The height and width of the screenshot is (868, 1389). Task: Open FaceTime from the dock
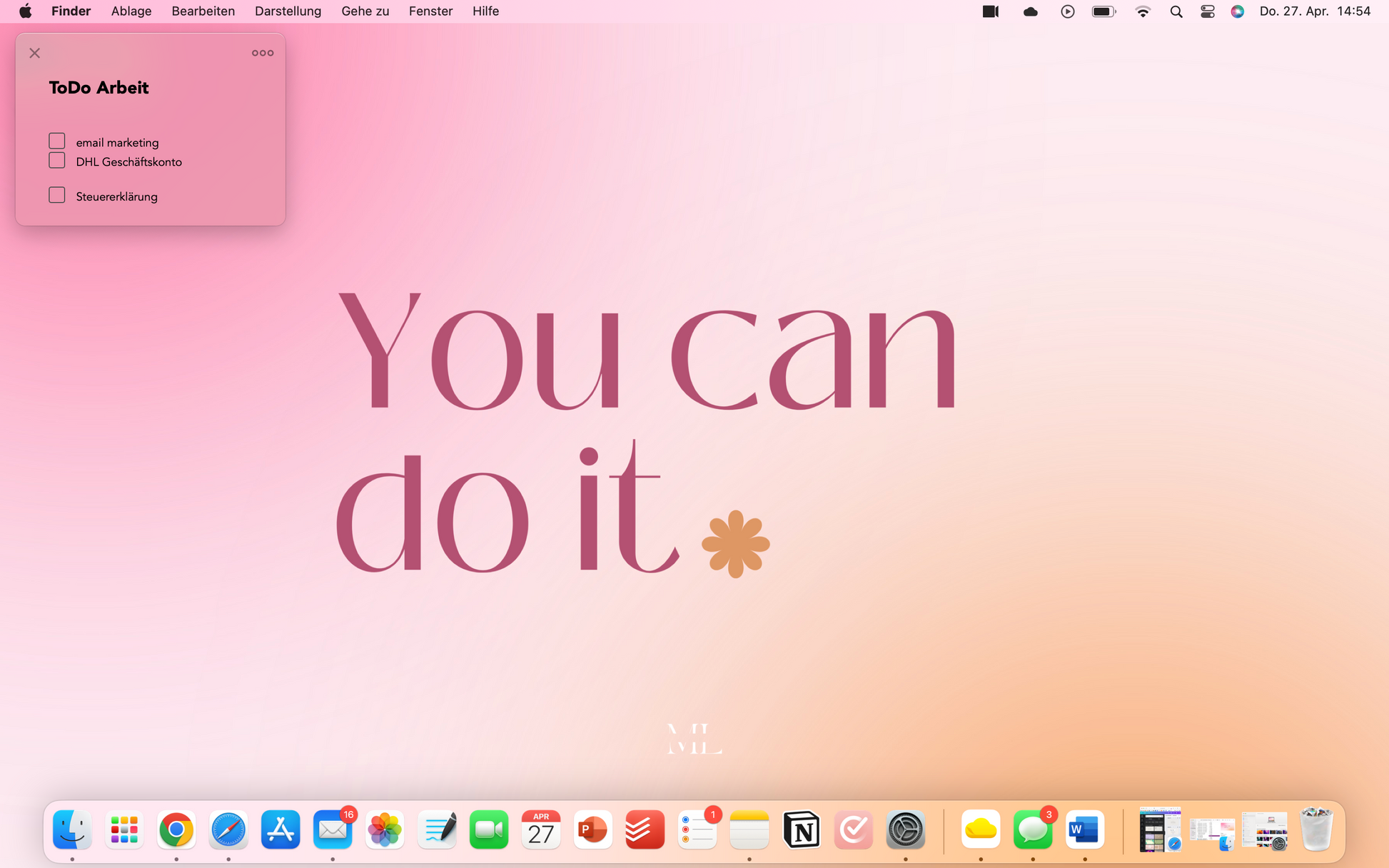489,829
